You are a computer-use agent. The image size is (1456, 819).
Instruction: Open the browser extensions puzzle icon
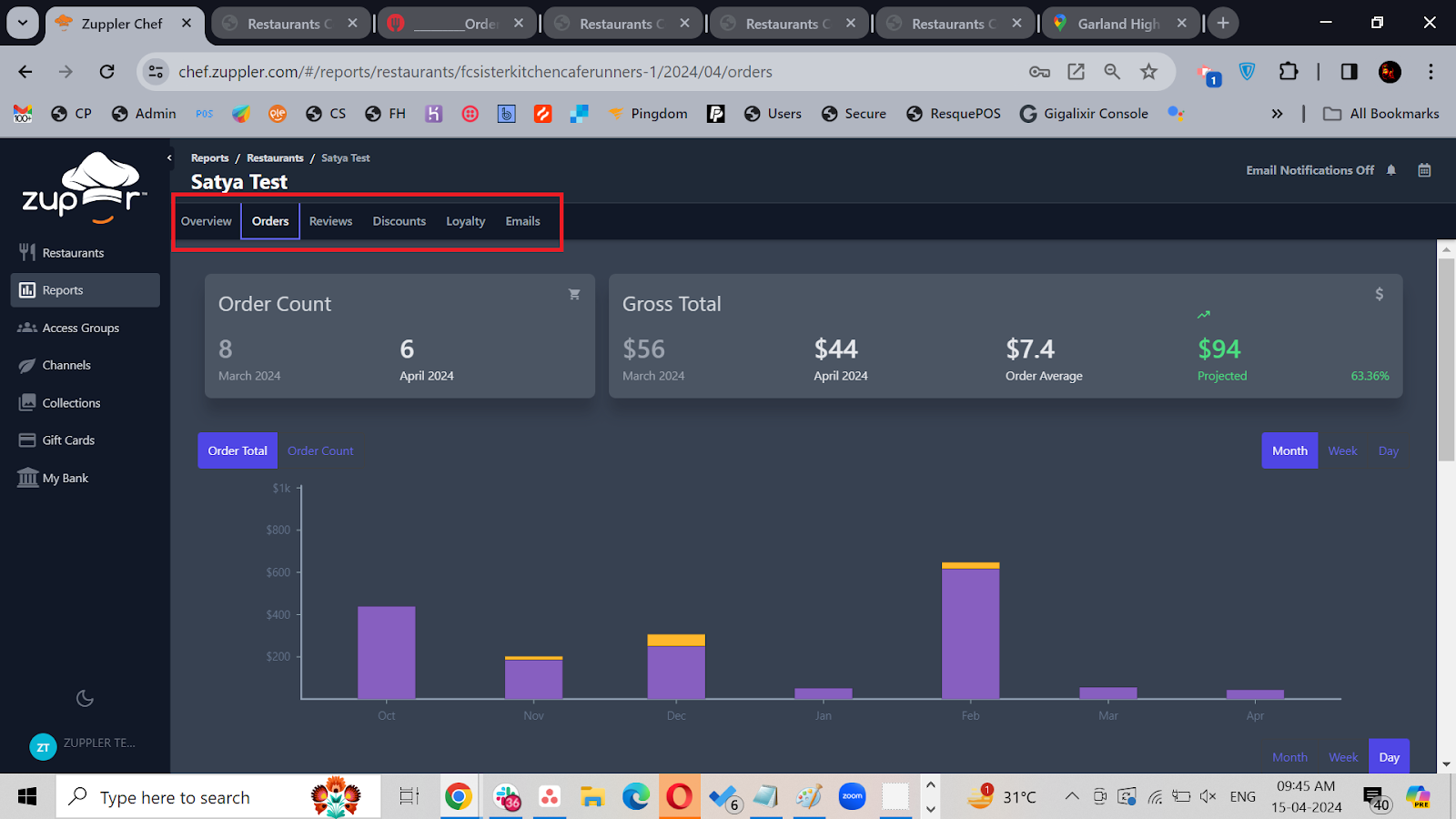click(x=1289, y=72)
